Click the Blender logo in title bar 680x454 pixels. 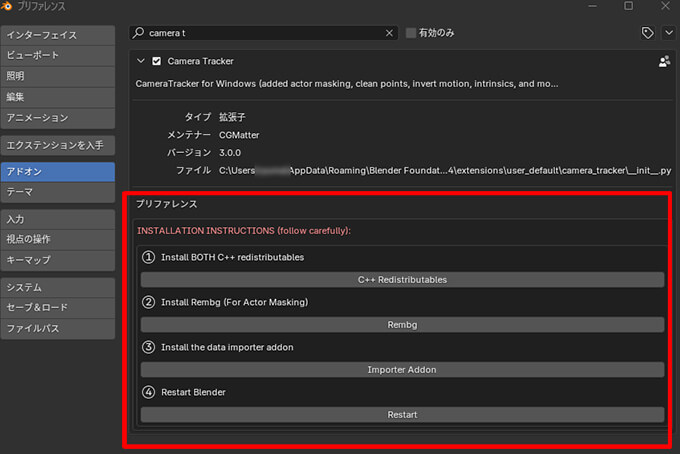click(7, 6)
